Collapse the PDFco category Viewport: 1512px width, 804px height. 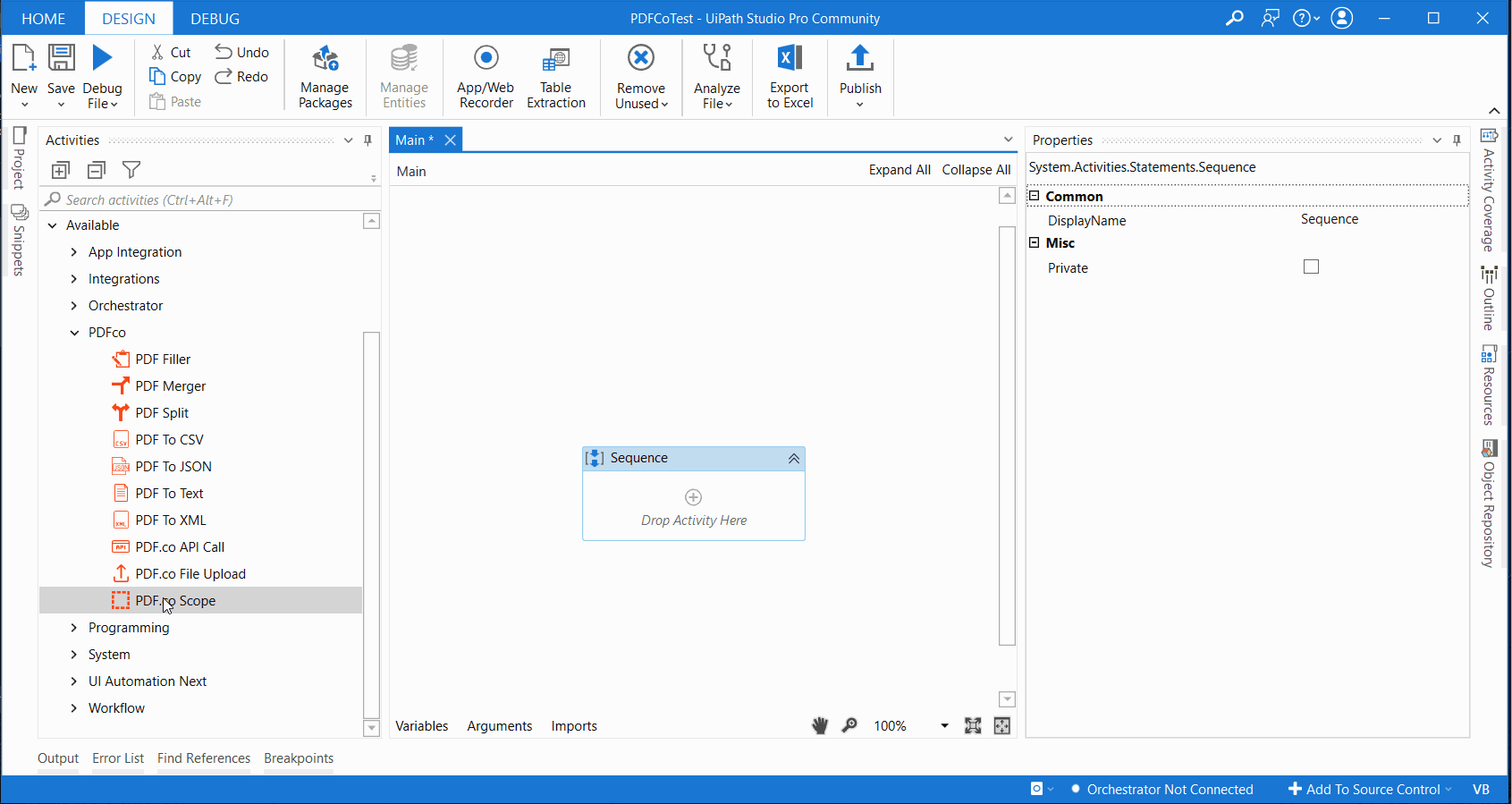point(74,333)
